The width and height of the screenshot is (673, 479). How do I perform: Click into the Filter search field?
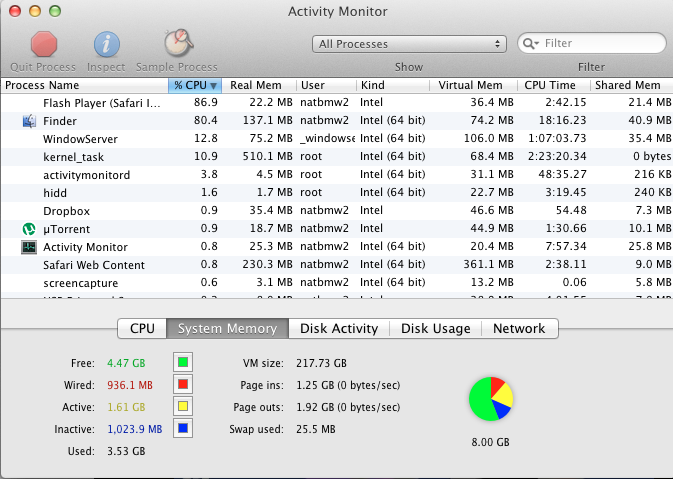(591, 43)
